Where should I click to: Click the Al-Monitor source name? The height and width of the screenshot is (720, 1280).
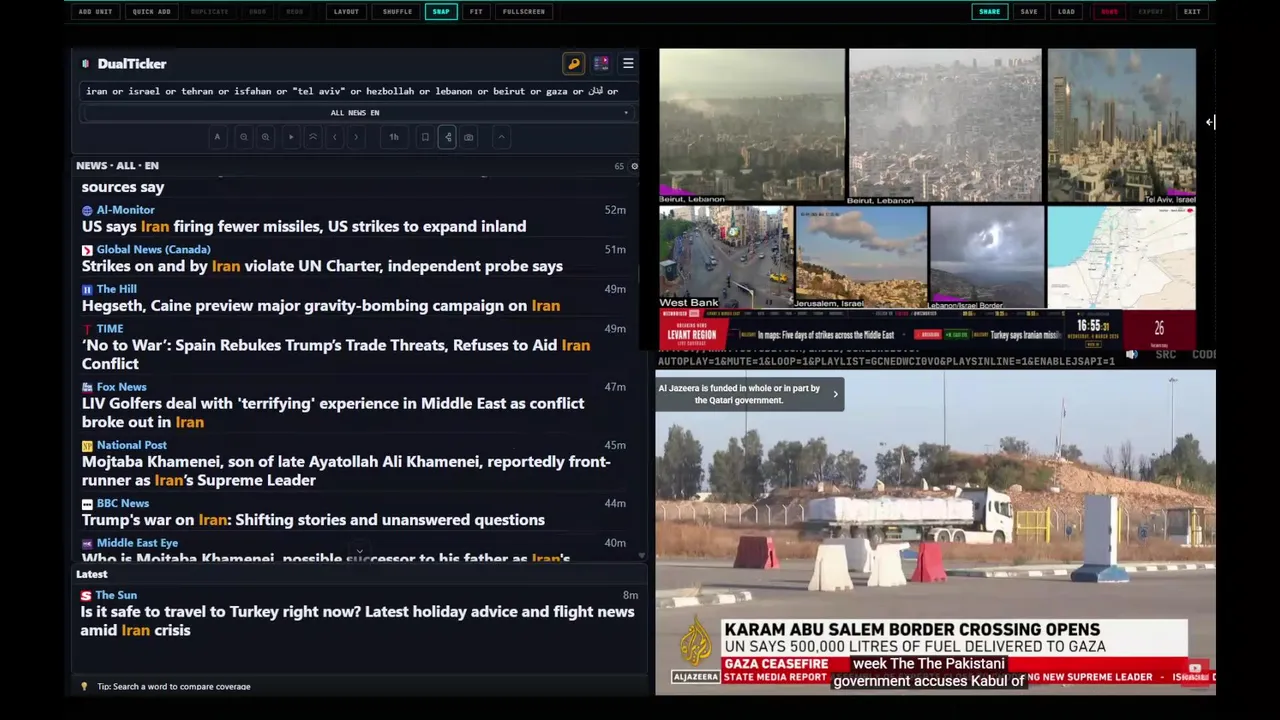pyautogui.click(x=125, y=210)
